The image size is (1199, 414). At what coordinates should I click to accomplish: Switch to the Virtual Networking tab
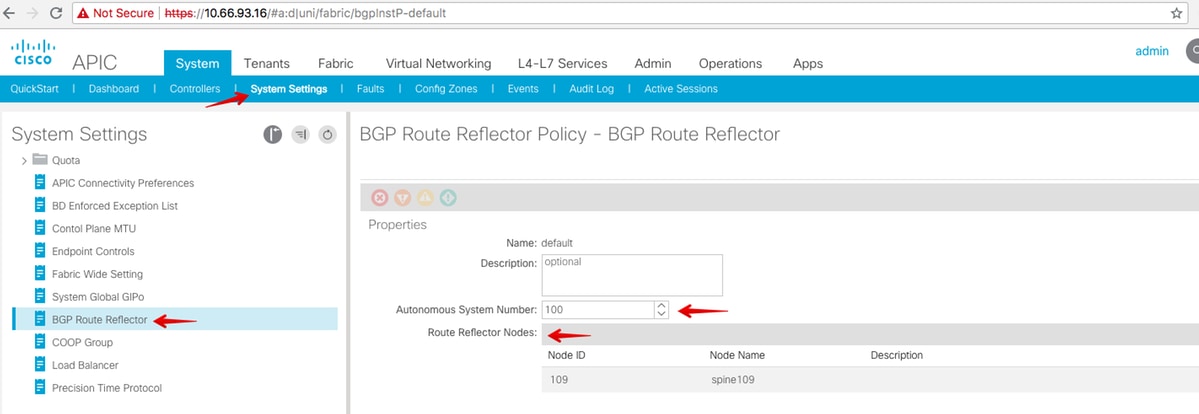click(x=438, y=64)
